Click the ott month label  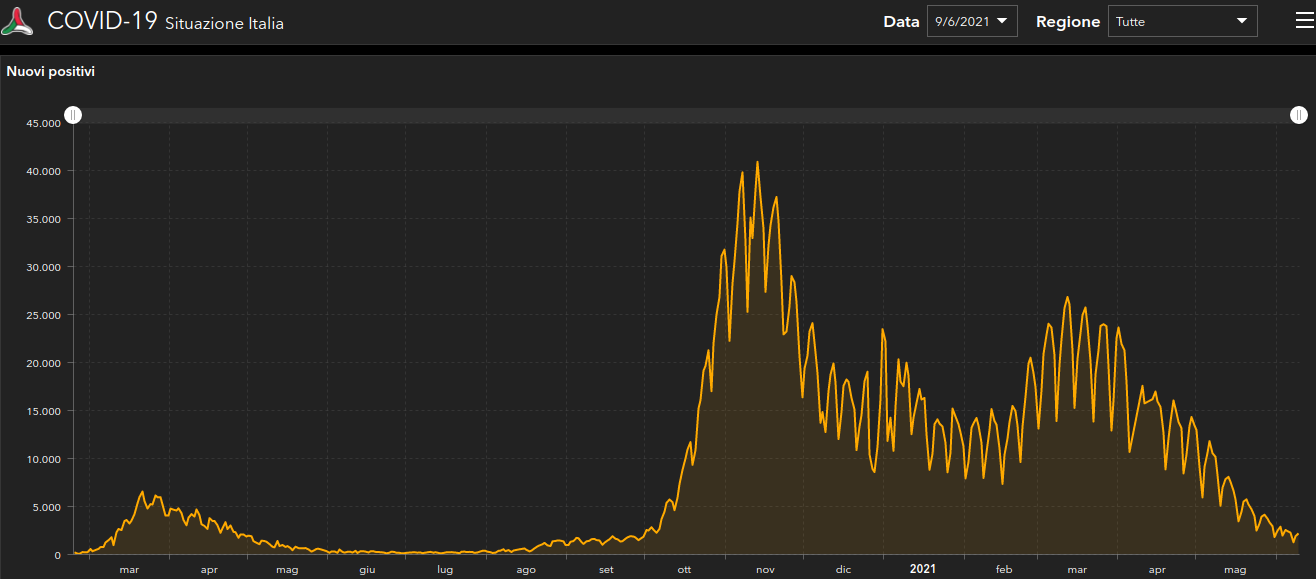(x=684, y=570)
